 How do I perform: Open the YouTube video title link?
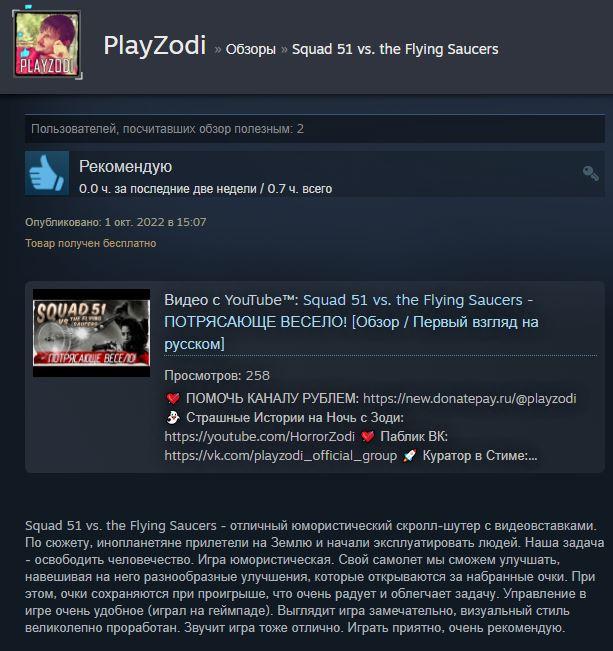(351, 322)
